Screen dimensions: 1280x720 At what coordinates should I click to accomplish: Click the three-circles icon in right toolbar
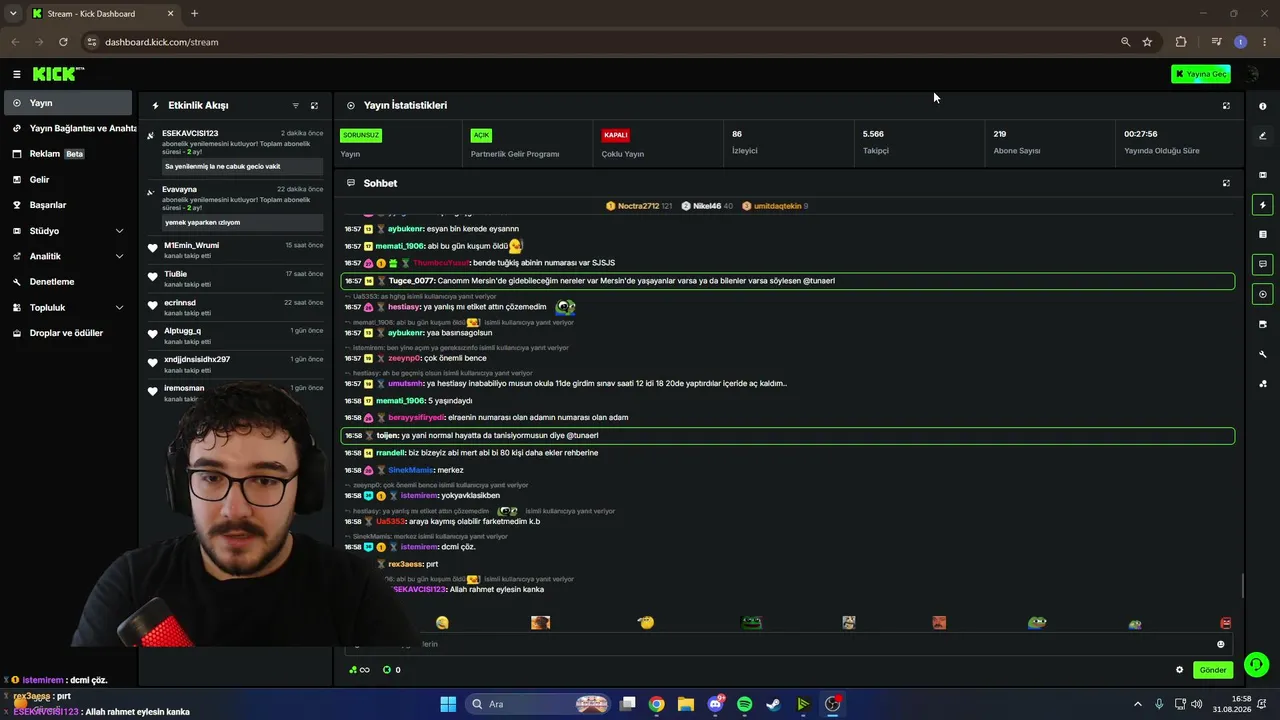click(x=1263, y=383)
